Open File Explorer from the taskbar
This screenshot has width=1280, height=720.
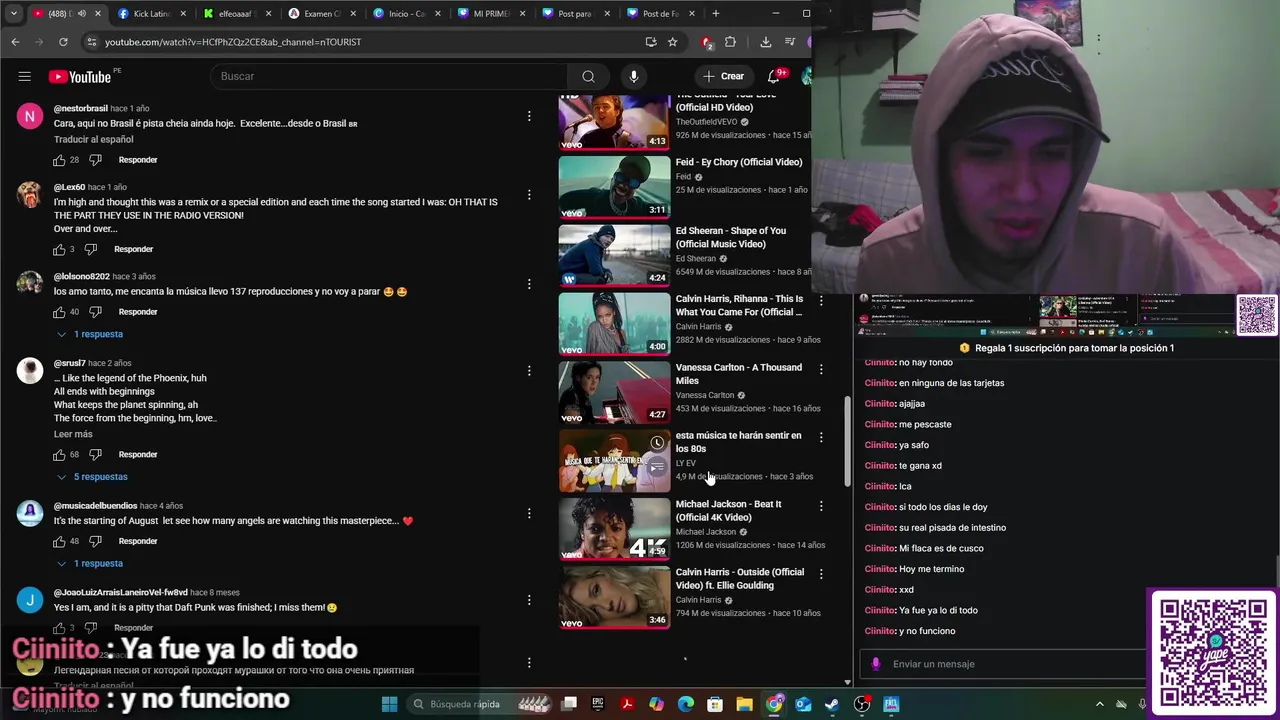pos(744,704)
